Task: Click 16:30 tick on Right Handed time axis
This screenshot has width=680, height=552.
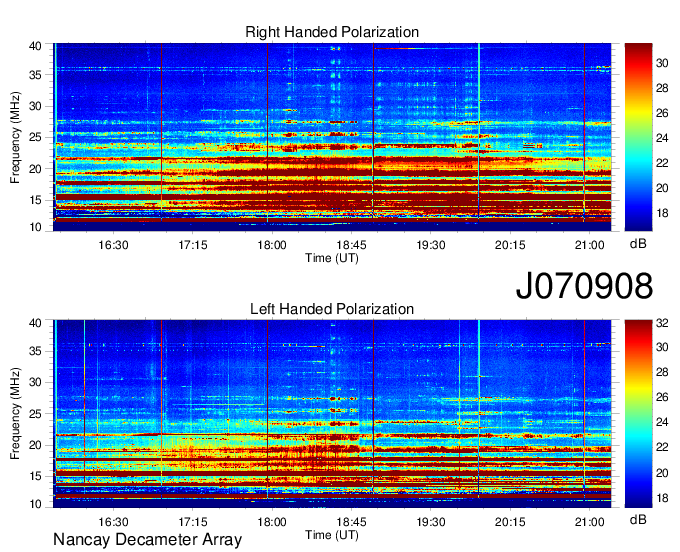Action: coord(113,245)
